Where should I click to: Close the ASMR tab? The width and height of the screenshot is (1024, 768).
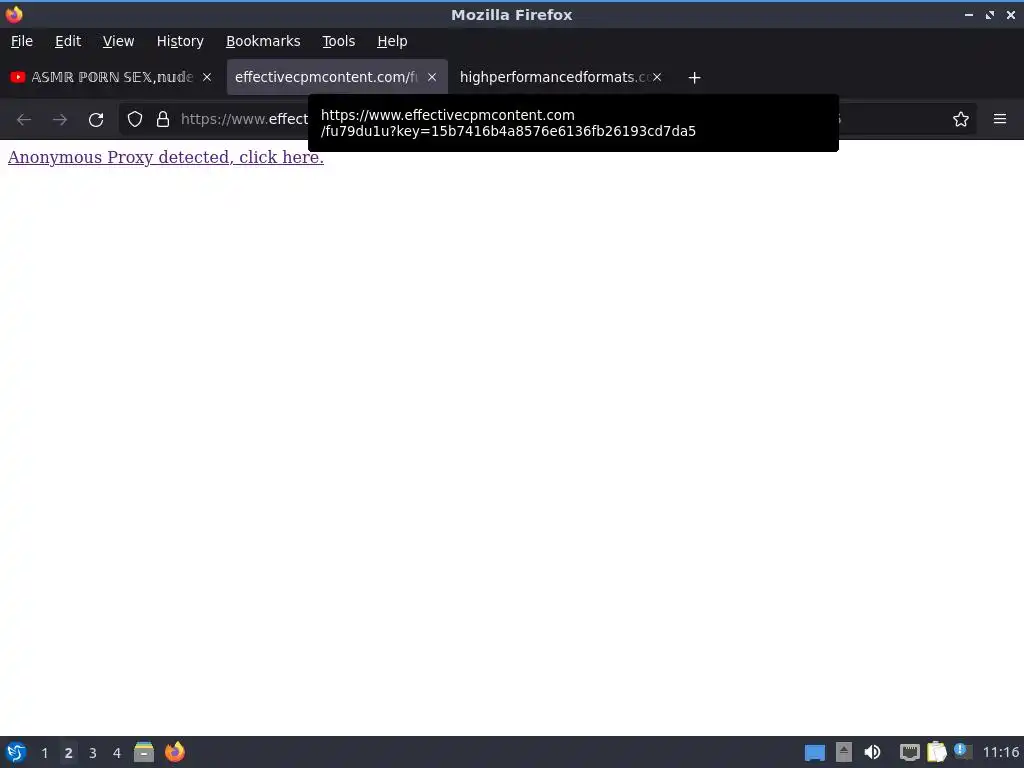pyautogui.click(x=207, y=77)
